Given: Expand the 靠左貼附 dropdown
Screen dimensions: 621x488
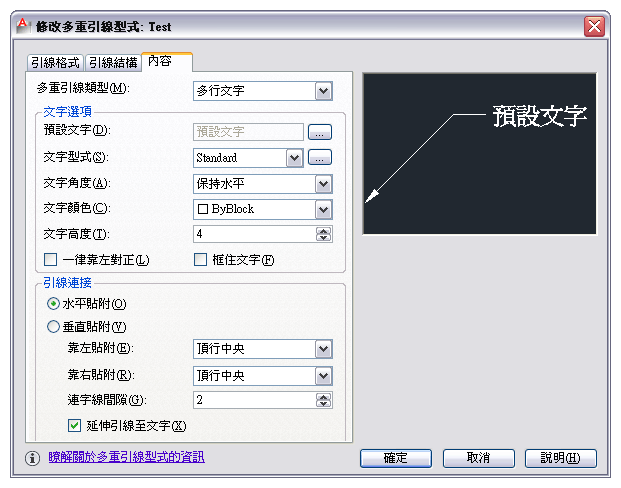Looking at the screenshot, I should tap(324, 349).
